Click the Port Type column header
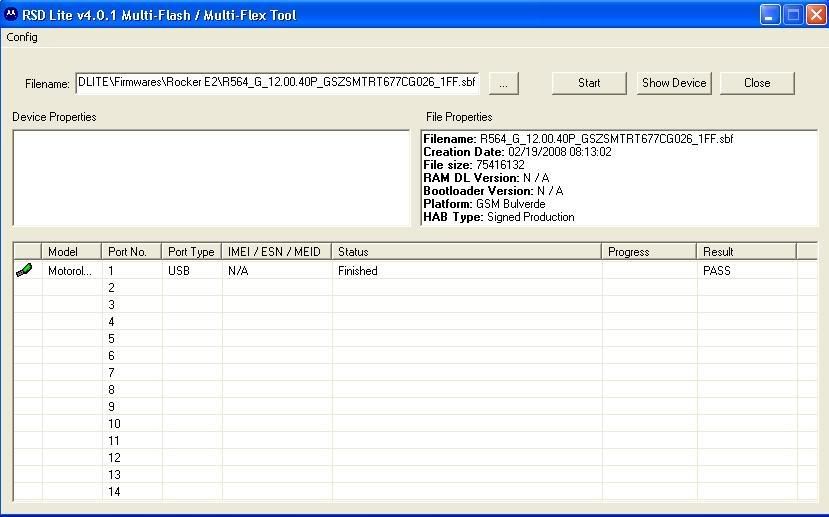This screenshot has height=517, width=829. [x=191, y=252]
